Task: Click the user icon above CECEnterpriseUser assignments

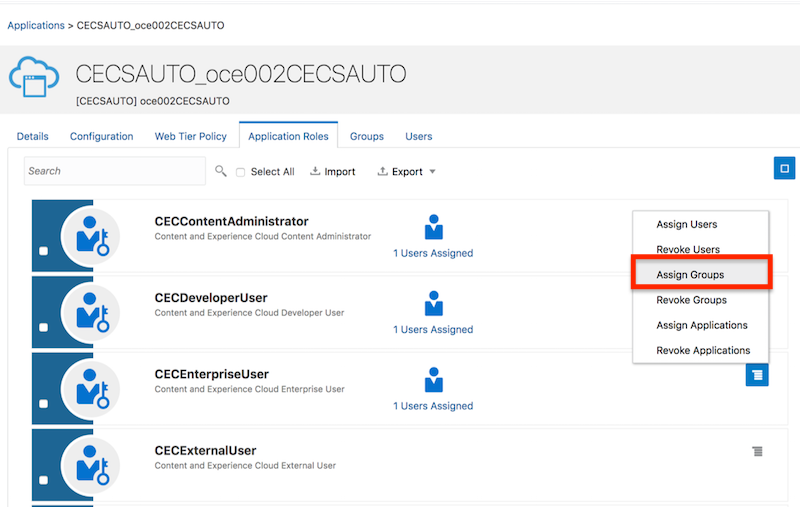Action: [x=433, y=380]
